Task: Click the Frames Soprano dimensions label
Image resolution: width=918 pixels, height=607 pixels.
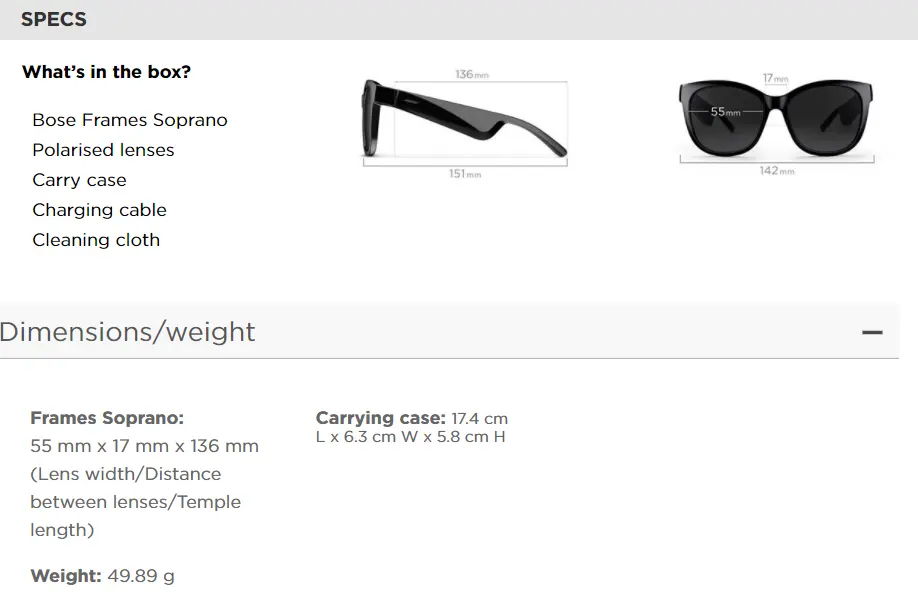Action: pos(107,418)
